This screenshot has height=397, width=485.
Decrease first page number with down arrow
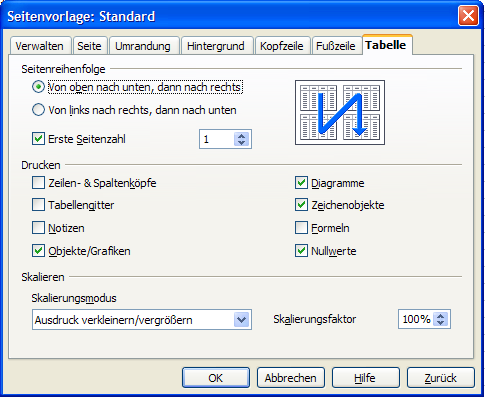click(x=242, y=142)
